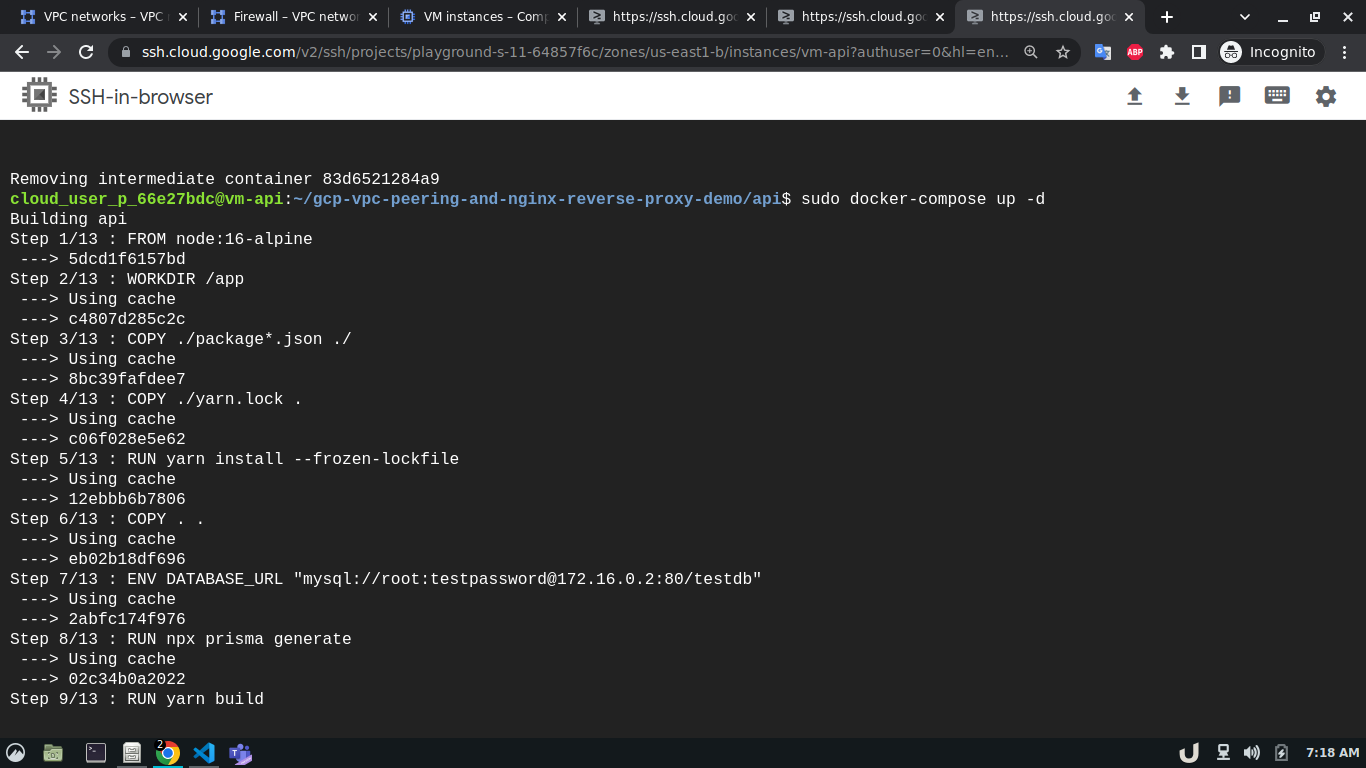Viewport: 1366px width, 768px height.
Task: Switch to the Firewall – VPC network tab
Action: pyautogui.click(x=293, y=17)
